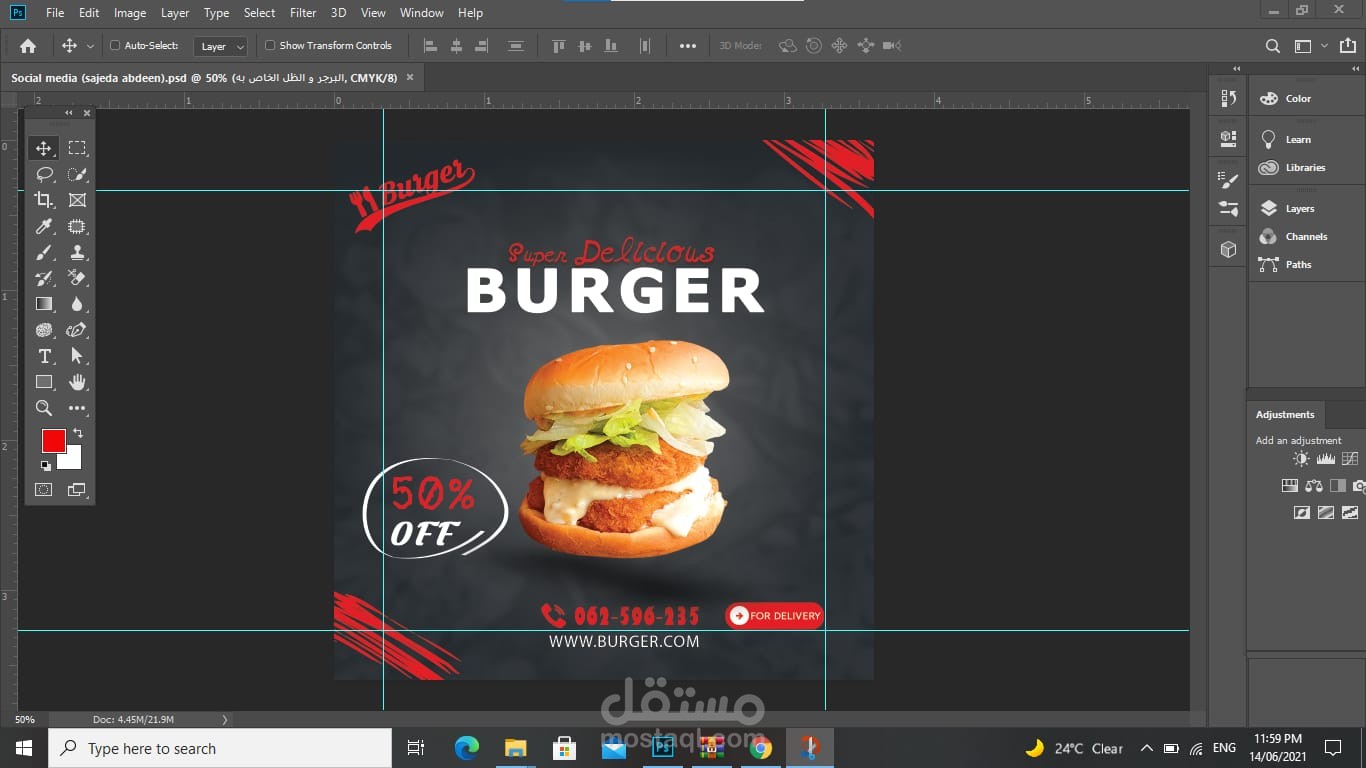1366x768 pixels.
Task: Open Google Chrome from the taskbar
Action: [760, 748]
